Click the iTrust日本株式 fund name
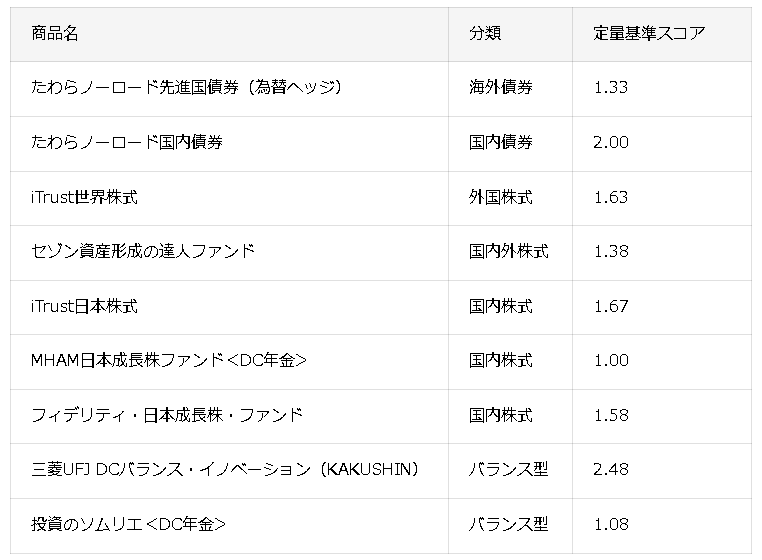The height and width of the screenshot is (560, 762). click(84, 306)
